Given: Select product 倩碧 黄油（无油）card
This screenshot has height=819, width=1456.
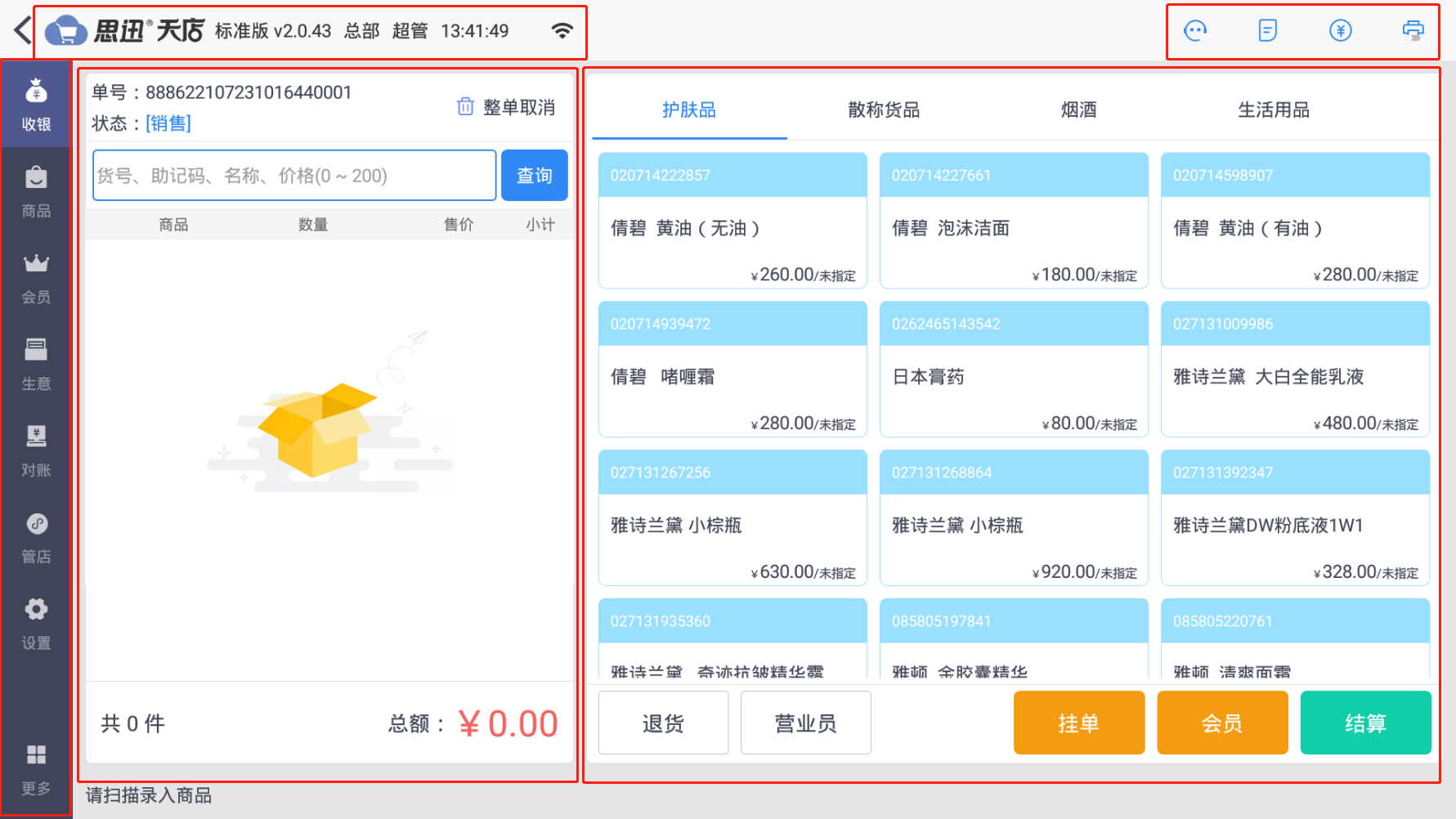Looking at the screenshot, I should tap(732, 221).
